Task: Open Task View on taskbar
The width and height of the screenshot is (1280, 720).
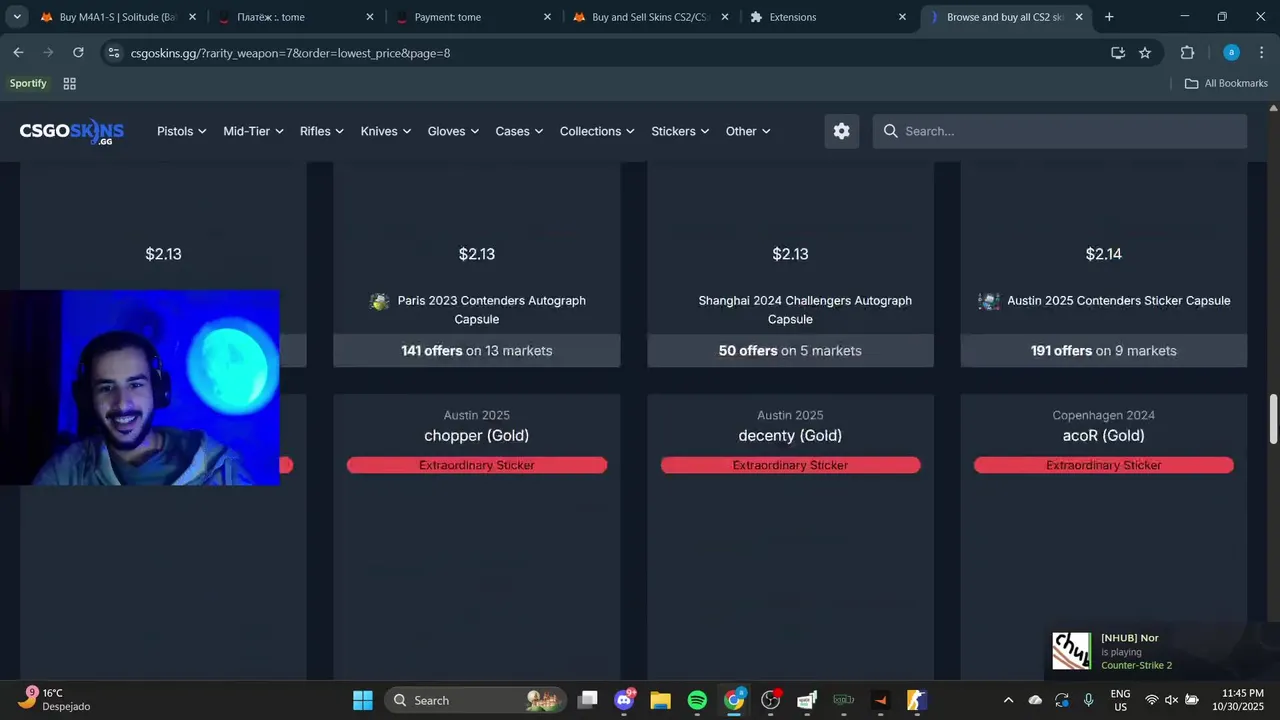Action: coord(588,700)
